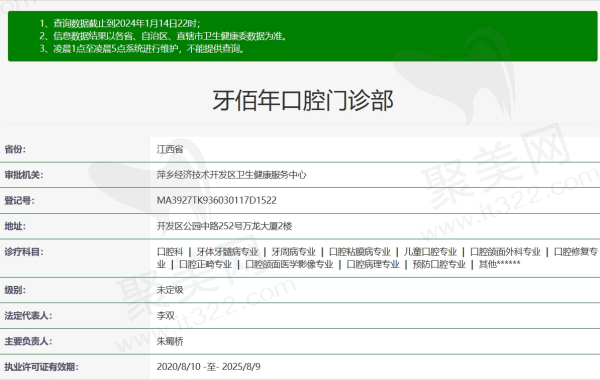600x380 pixels.
Task: Click the value 未定级
Action: click(170, 290)
